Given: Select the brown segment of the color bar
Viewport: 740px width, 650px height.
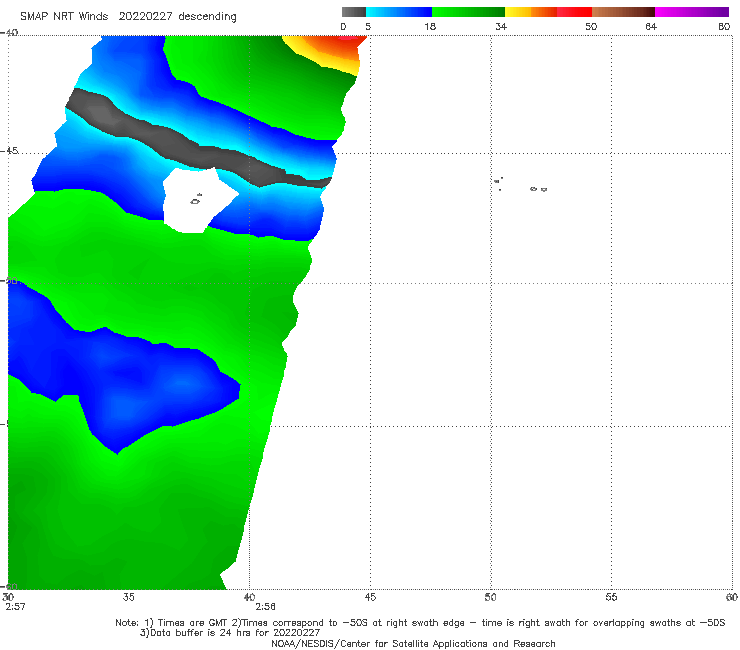Looking at the screenshot, I should click(623, 12).
